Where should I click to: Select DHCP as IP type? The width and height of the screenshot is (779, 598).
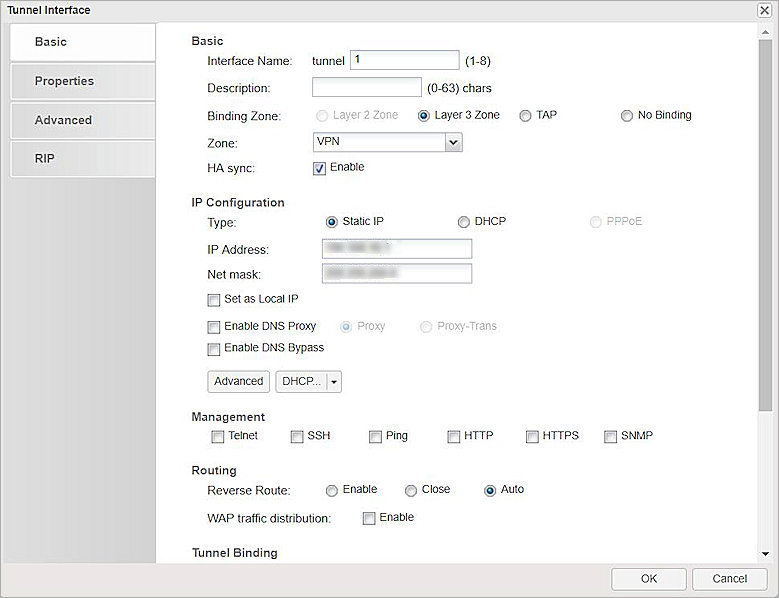click(464, 222)
